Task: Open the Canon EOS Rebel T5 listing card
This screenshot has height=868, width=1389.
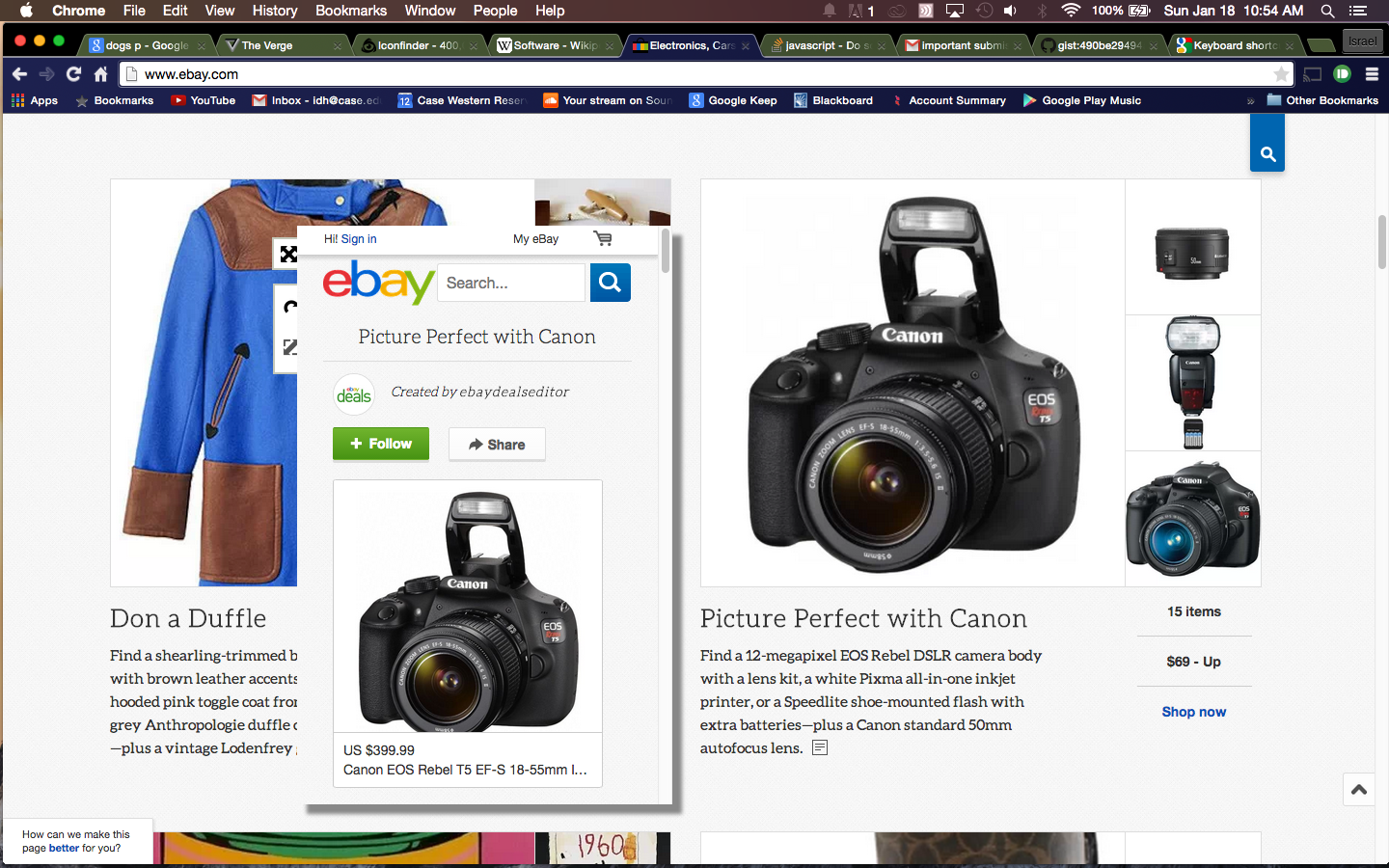Action: 468,634
